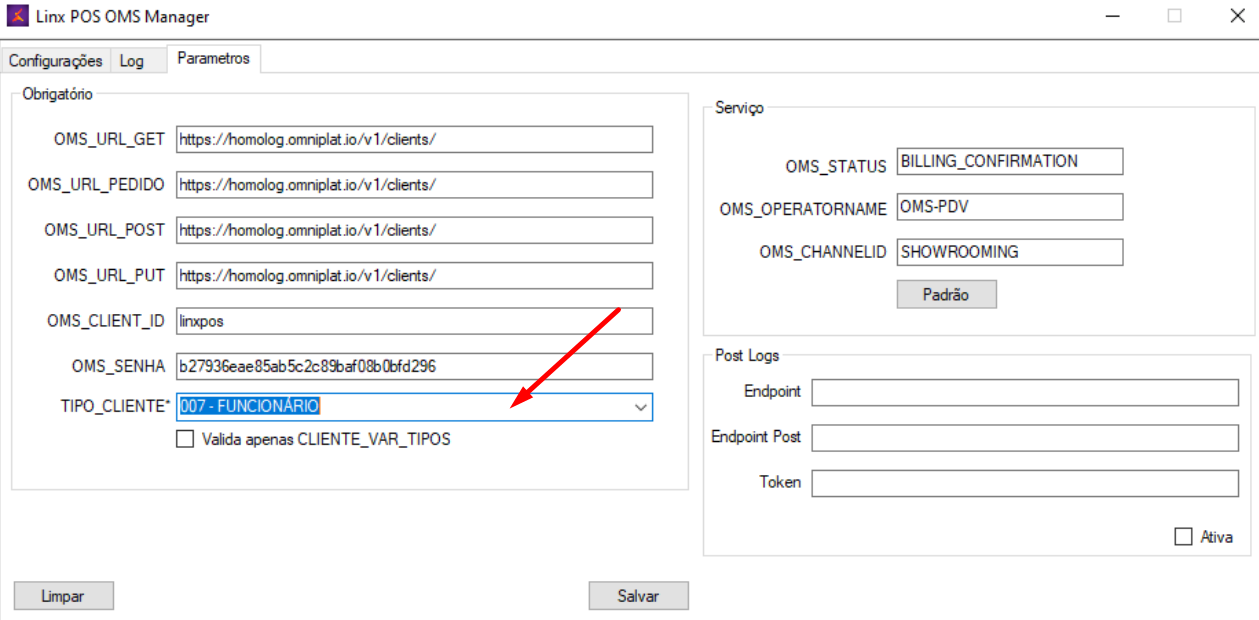Click the OMS_STATUS field with BILLING_CONFIRMATION

(1010, 161)
